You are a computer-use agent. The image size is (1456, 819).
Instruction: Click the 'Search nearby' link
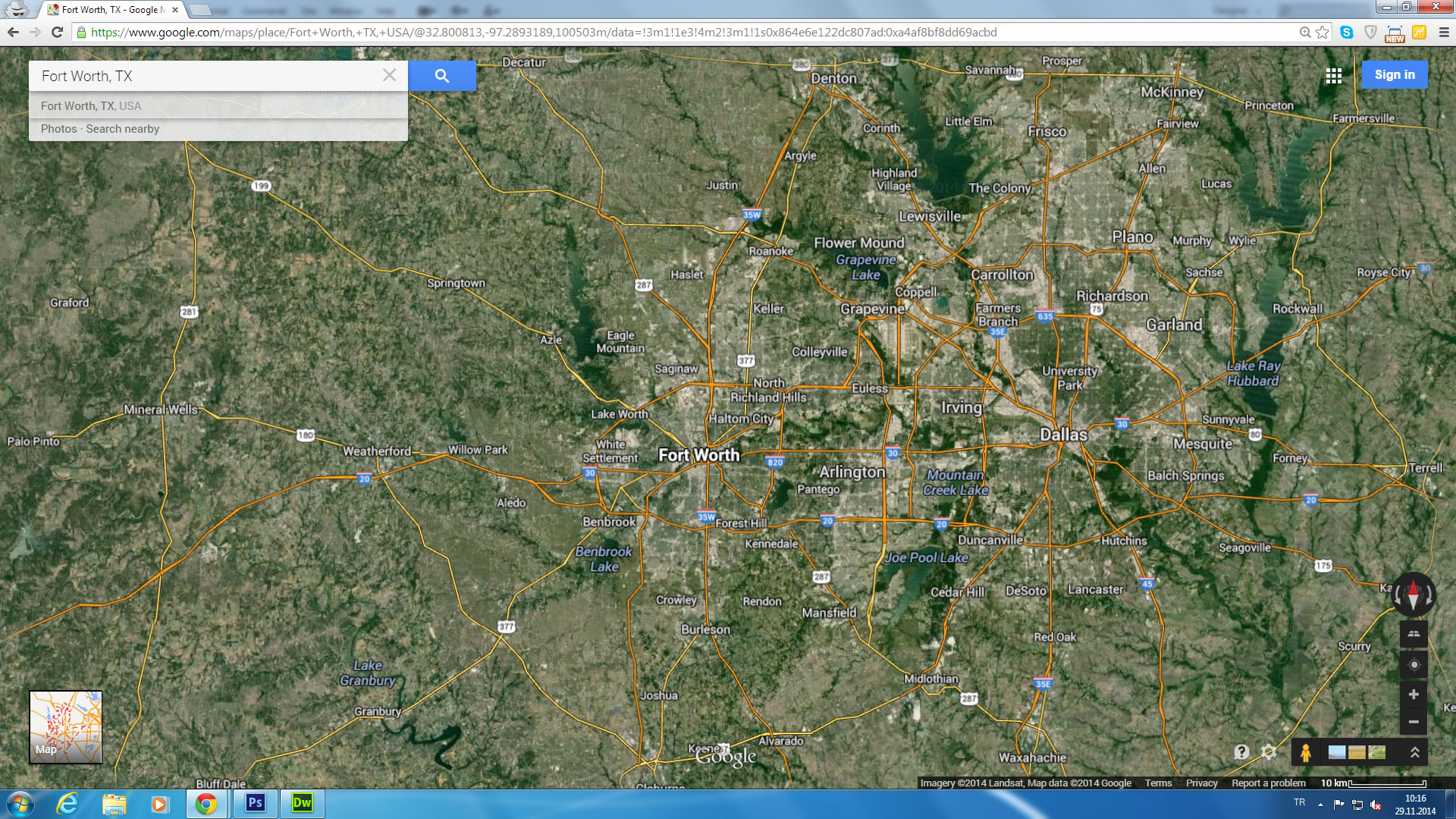tap(122, 129)
